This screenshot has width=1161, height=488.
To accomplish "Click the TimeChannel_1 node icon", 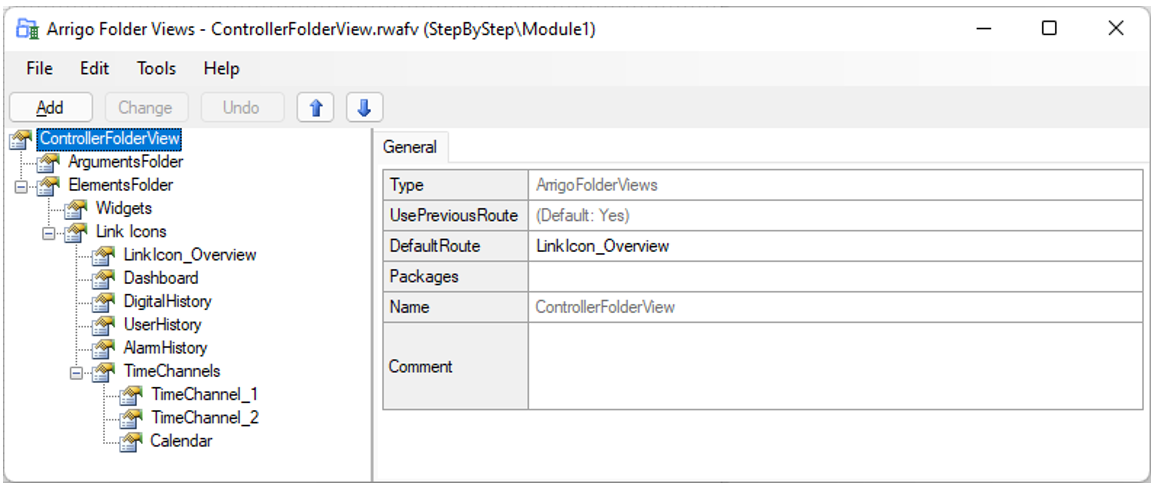I will (x=131, y=395).
